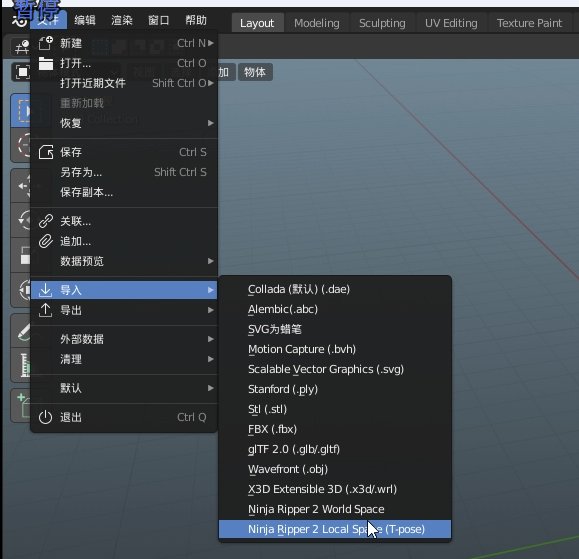Select Ninja Ripper 2 World Space
This screenshot has height=559, width=579.
click(335, 509)
